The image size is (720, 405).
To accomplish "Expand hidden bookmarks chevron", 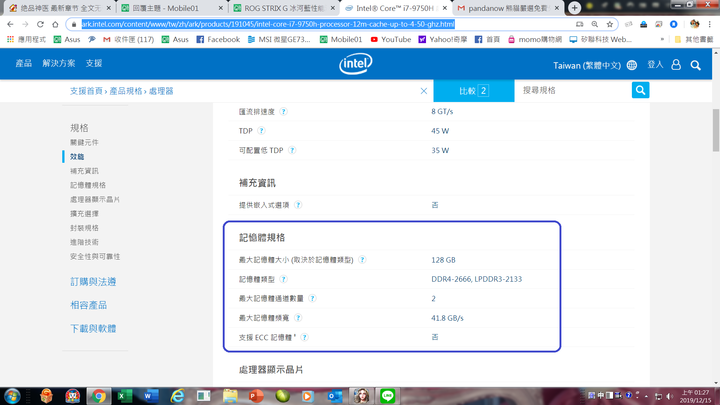I will point(662,39).
